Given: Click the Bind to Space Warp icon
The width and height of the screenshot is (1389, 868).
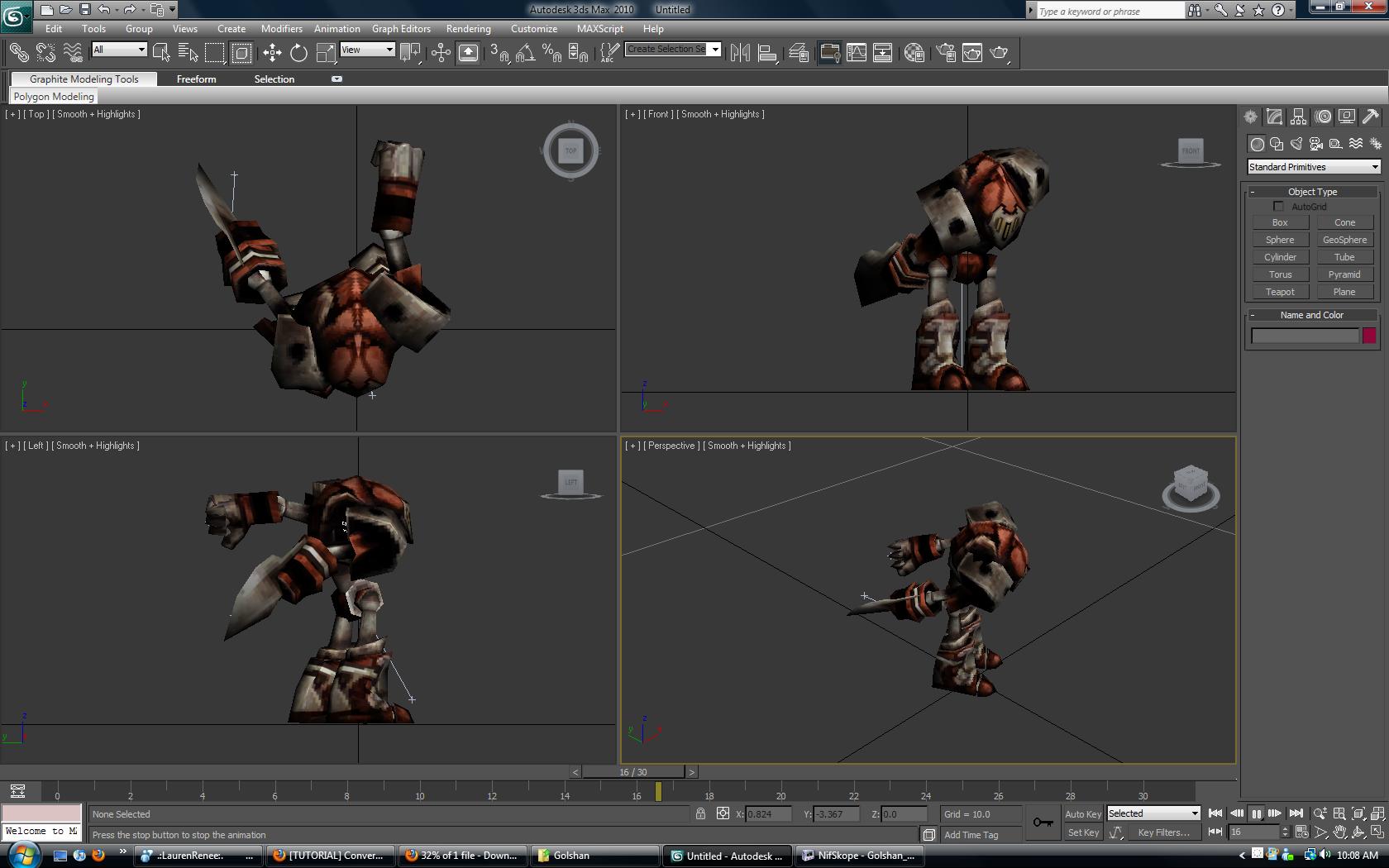Looking at the screenshot, I should point(73,53).
